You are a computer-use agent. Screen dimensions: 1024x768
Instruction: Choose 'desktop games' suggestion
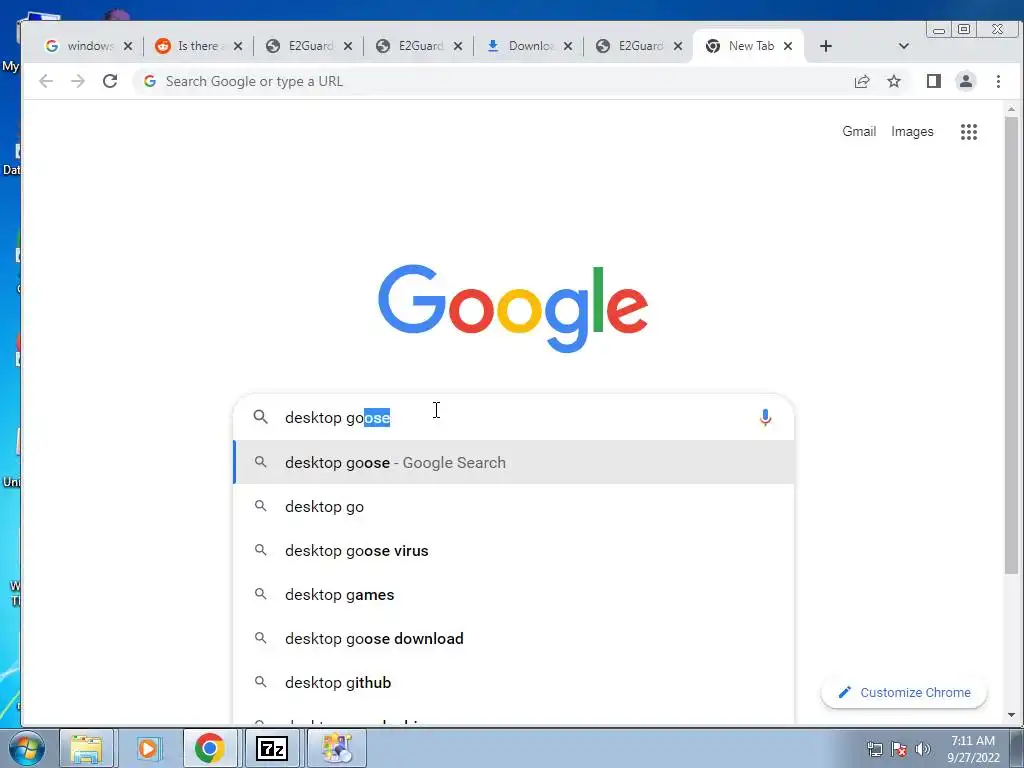coord(514,594)
